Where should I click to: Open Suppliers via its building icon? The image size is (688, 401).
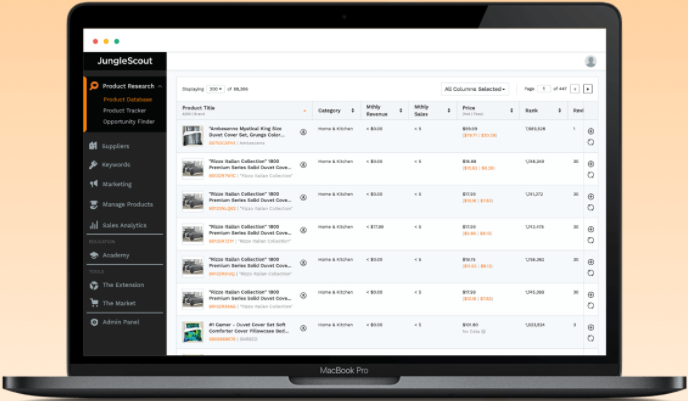click(93, 146)
